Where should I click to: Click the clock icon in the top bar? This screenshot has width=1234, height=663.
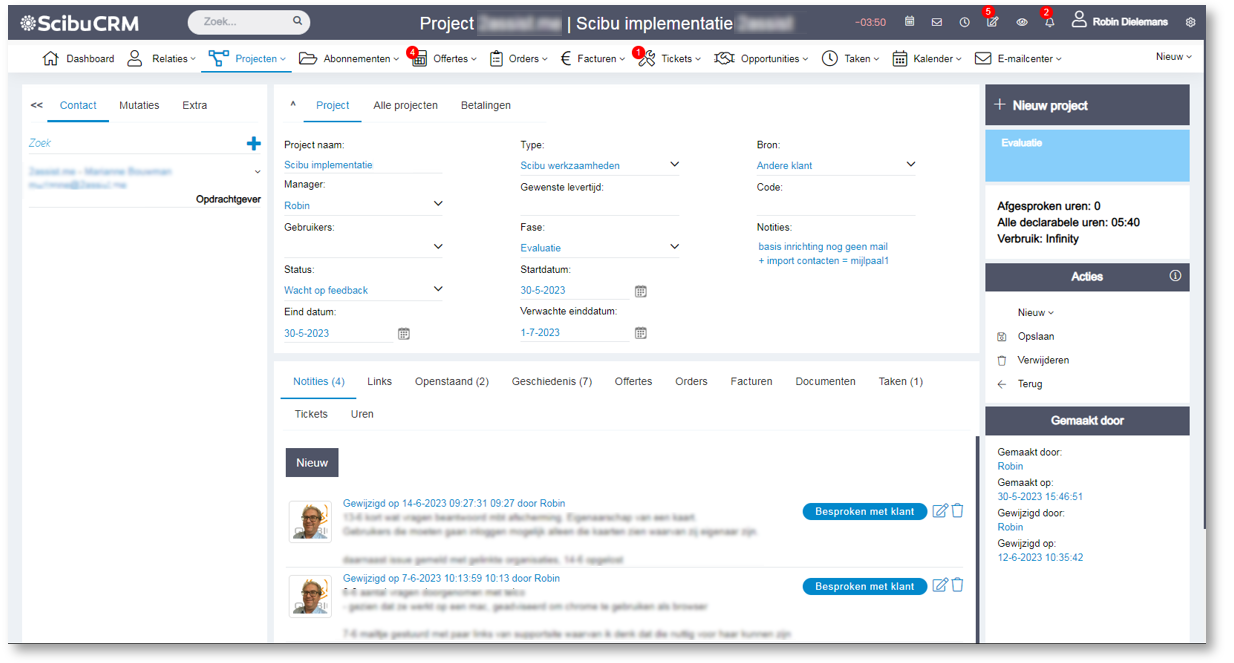coord(964,22)
